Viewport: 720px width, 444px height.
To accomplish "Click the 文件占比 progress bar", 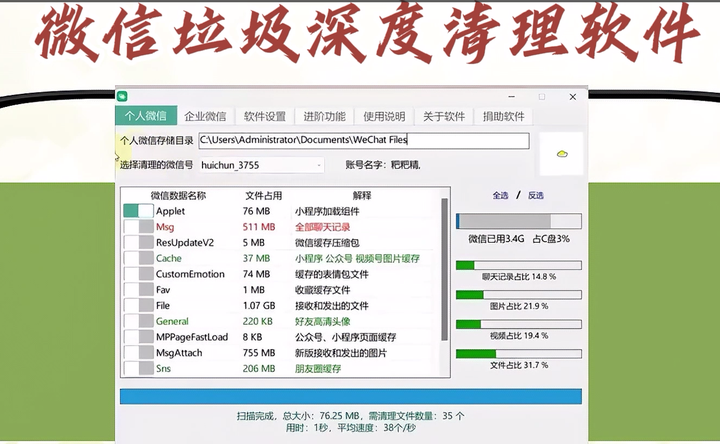I will 519,354.
